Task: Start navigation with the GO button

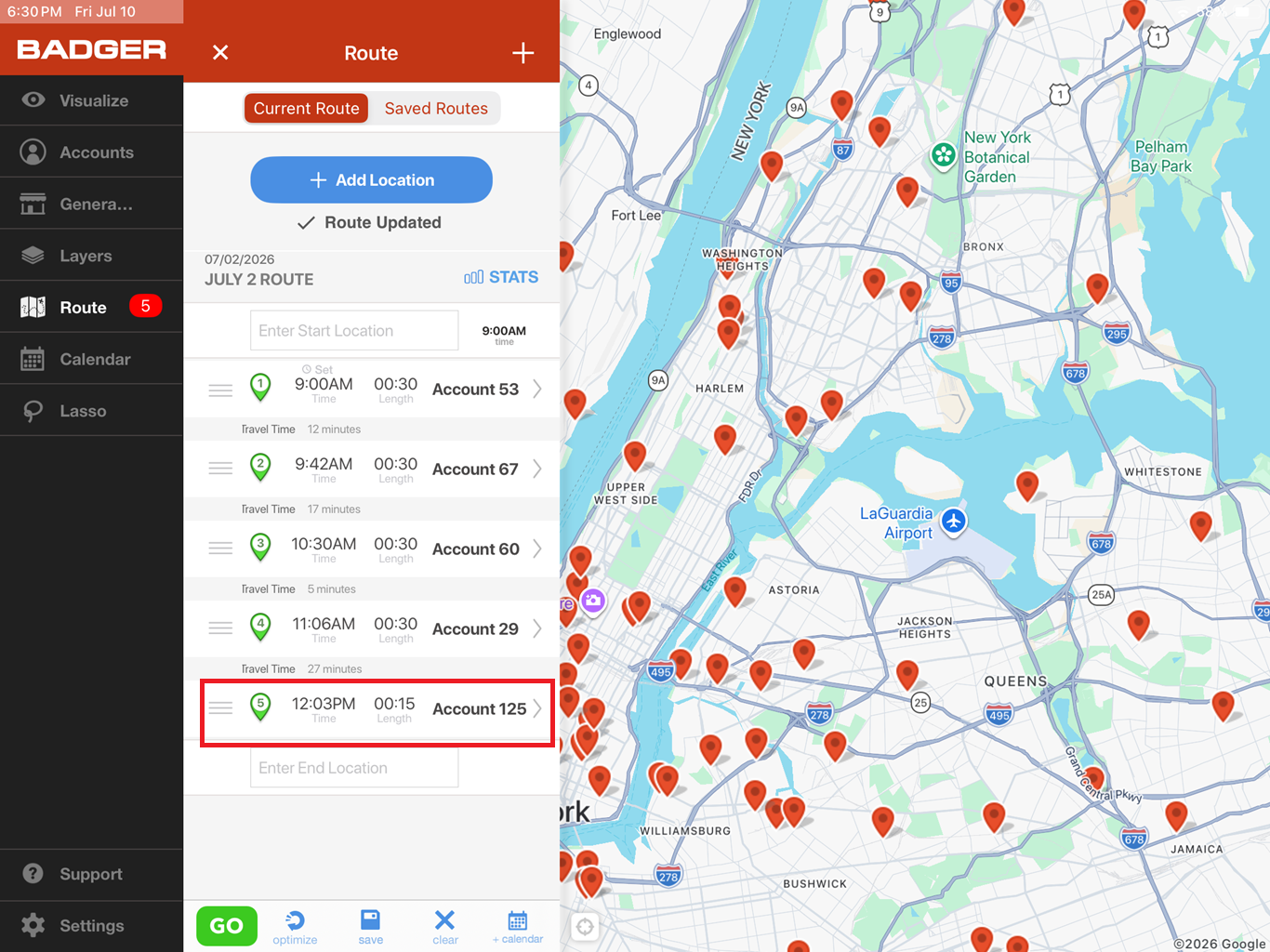Action: tap(227, 926)
